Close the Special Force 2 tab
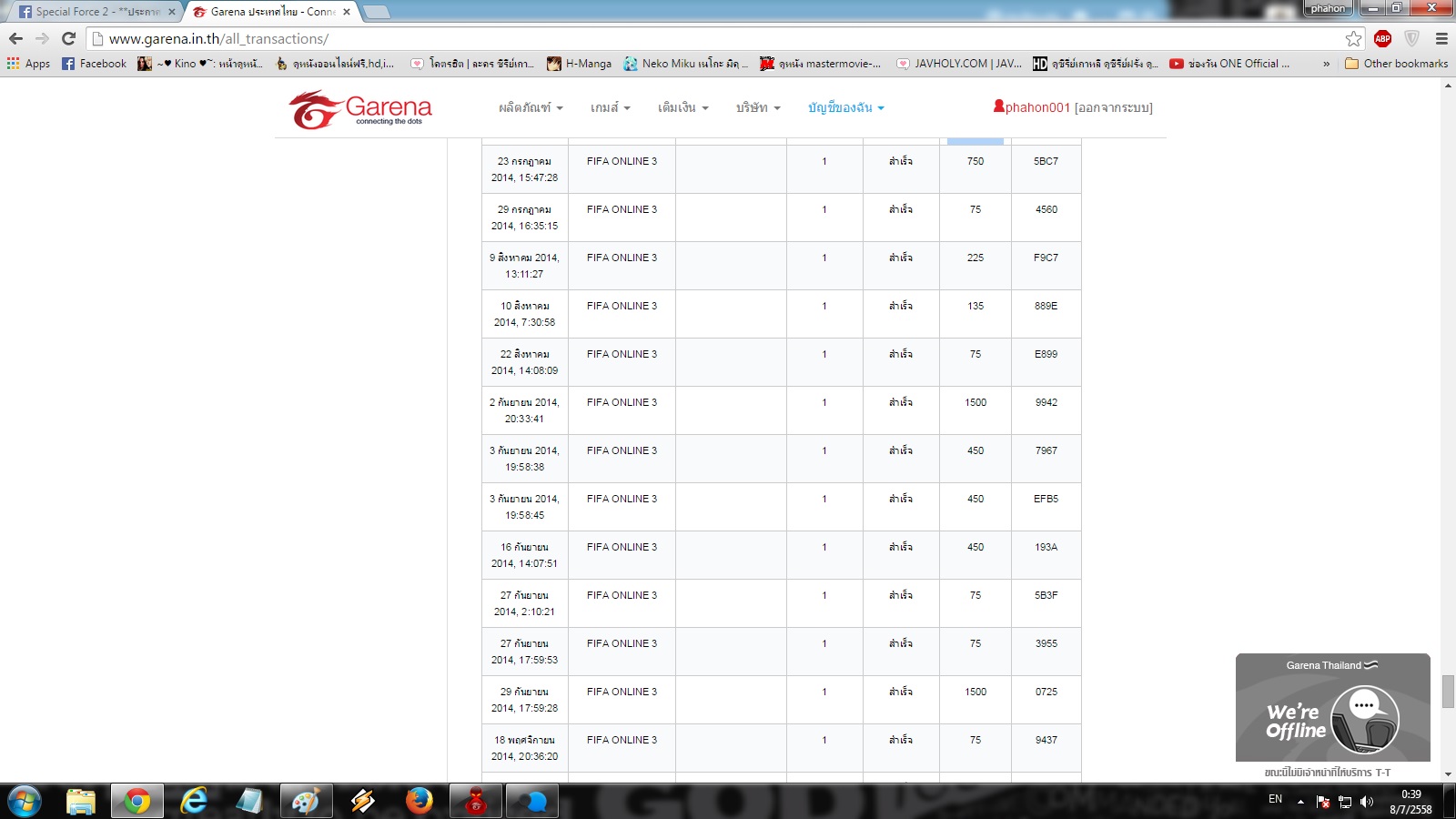The height and width of the screenshot is (819, 1456). 172,12
